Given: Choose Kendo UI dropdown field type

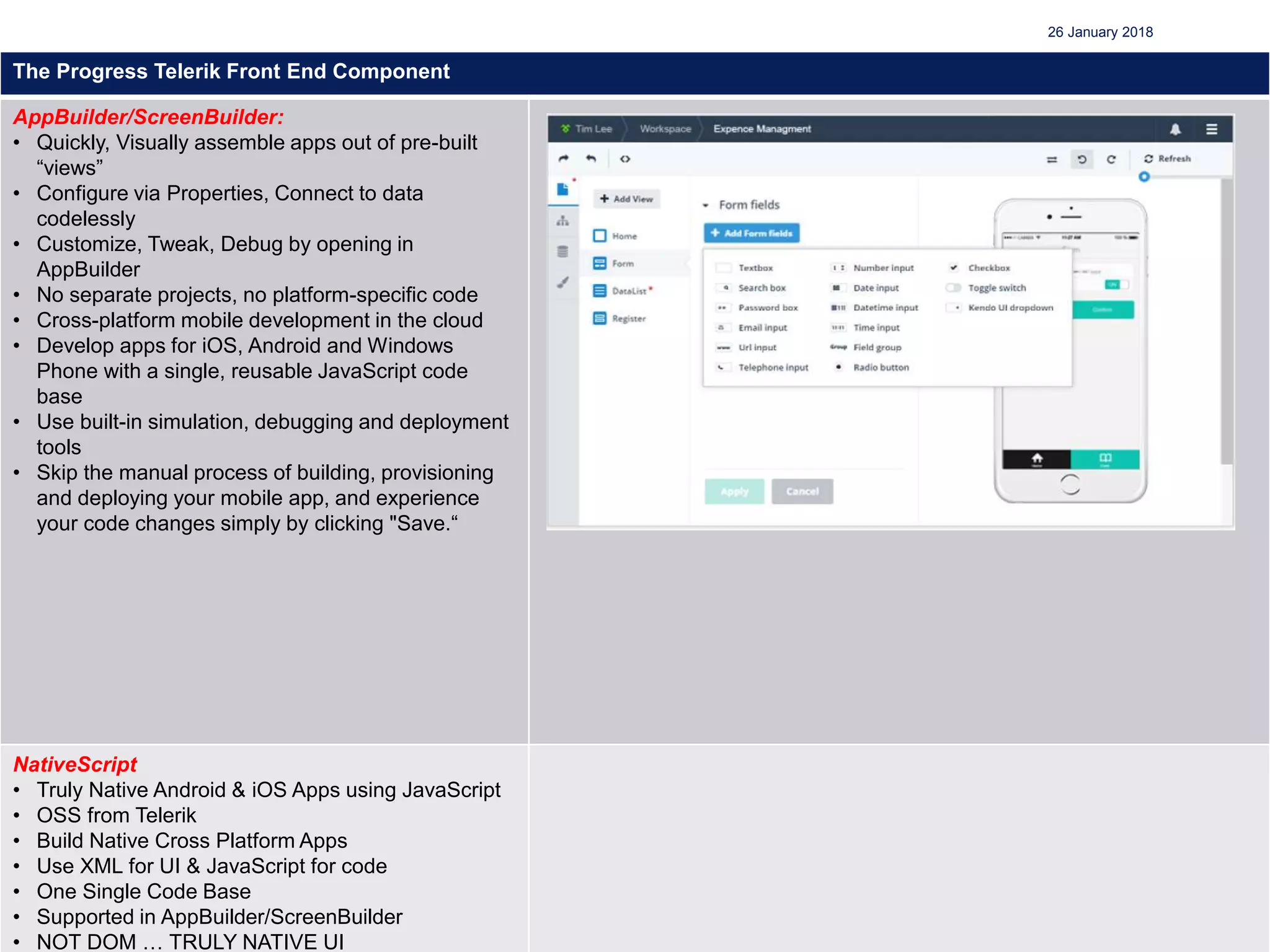Looking at the screenshot, I should tap(1000, 308).
